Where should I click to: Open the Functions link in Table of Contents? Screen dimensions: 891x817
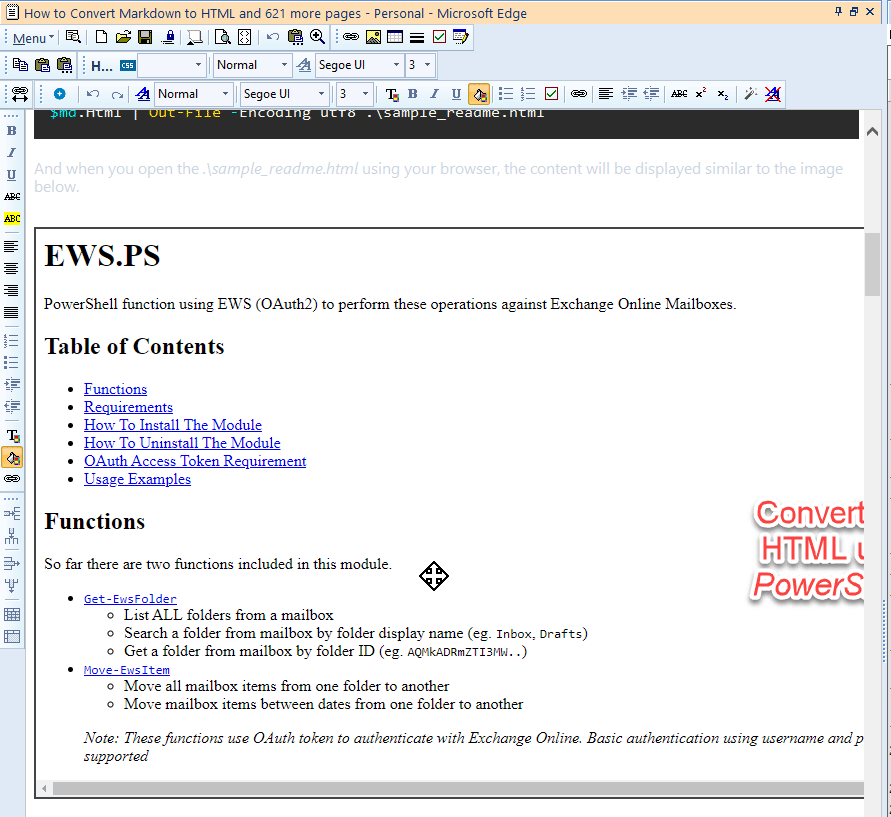115,389
